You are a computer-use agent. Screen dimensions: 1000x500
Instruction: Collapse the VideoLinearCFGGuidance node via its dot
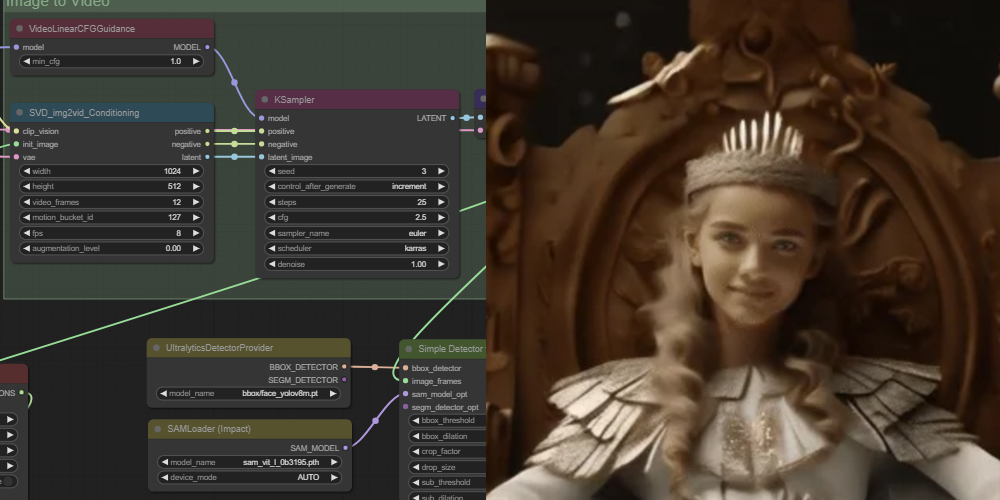[x=20, y=29]
